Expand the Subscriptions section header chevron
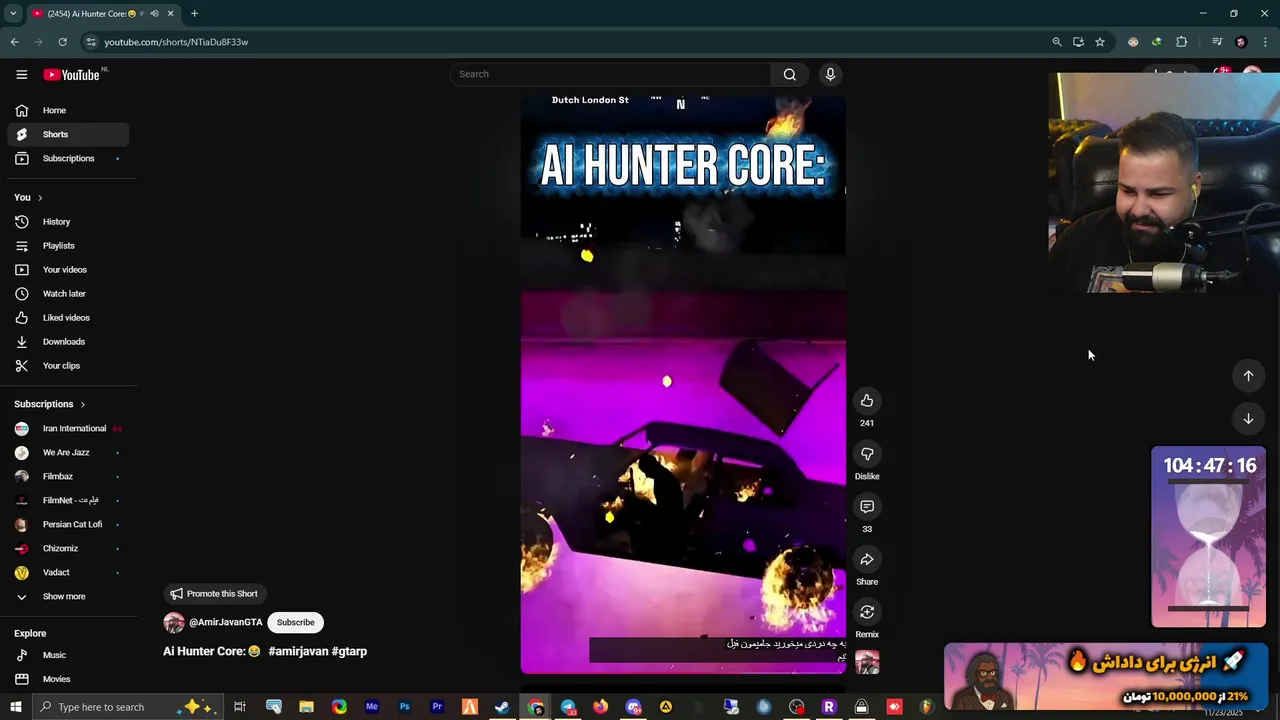This screenshot has height=720, width=1280. point(82,404)
